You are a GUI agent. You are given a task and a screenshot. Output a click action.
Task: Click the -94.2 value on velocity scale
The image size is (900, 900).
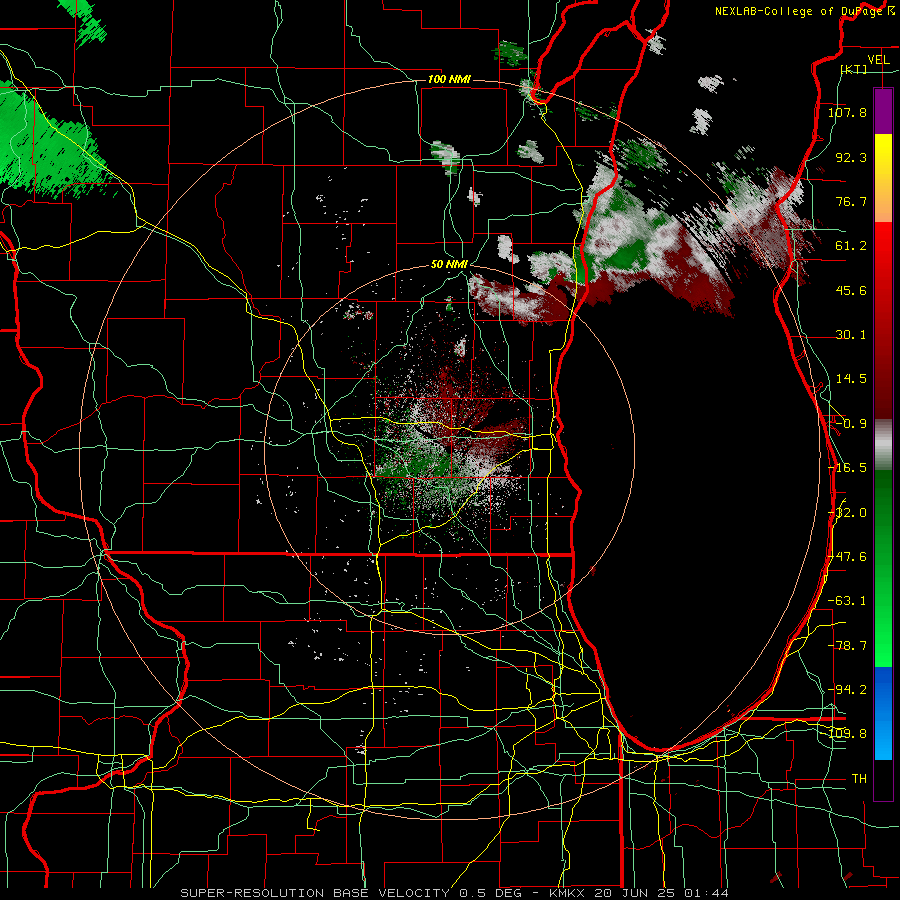tap(847, 689)
